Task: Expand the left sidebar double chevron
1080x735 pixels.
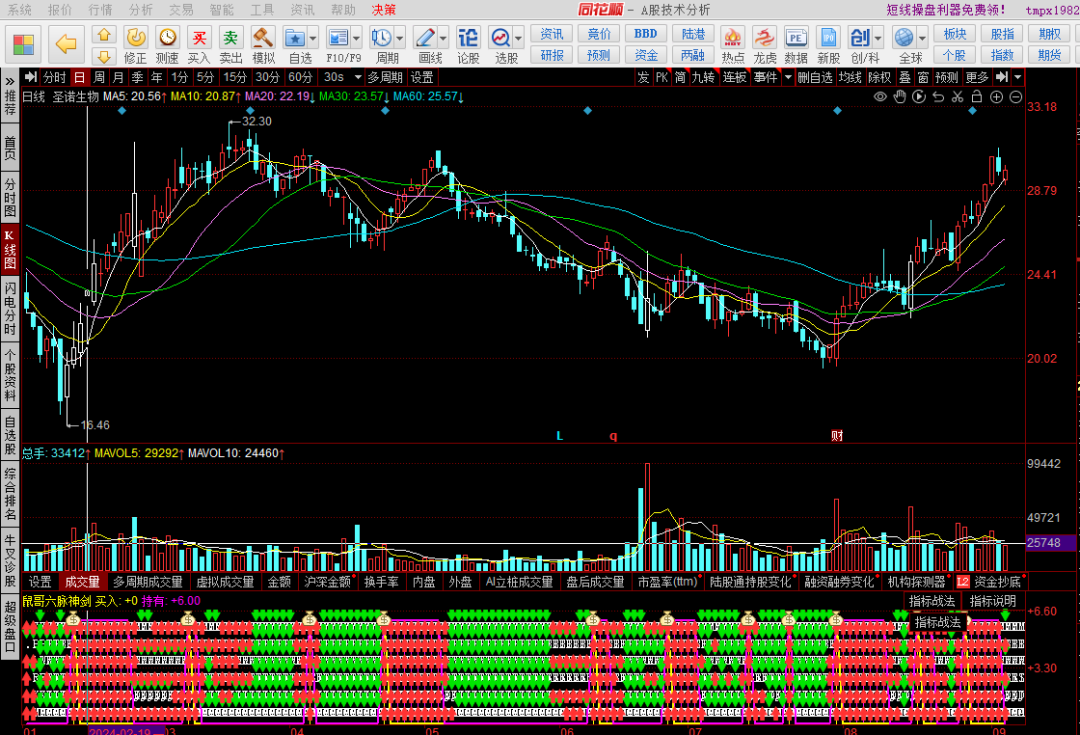Action: (x=10, y=81)
